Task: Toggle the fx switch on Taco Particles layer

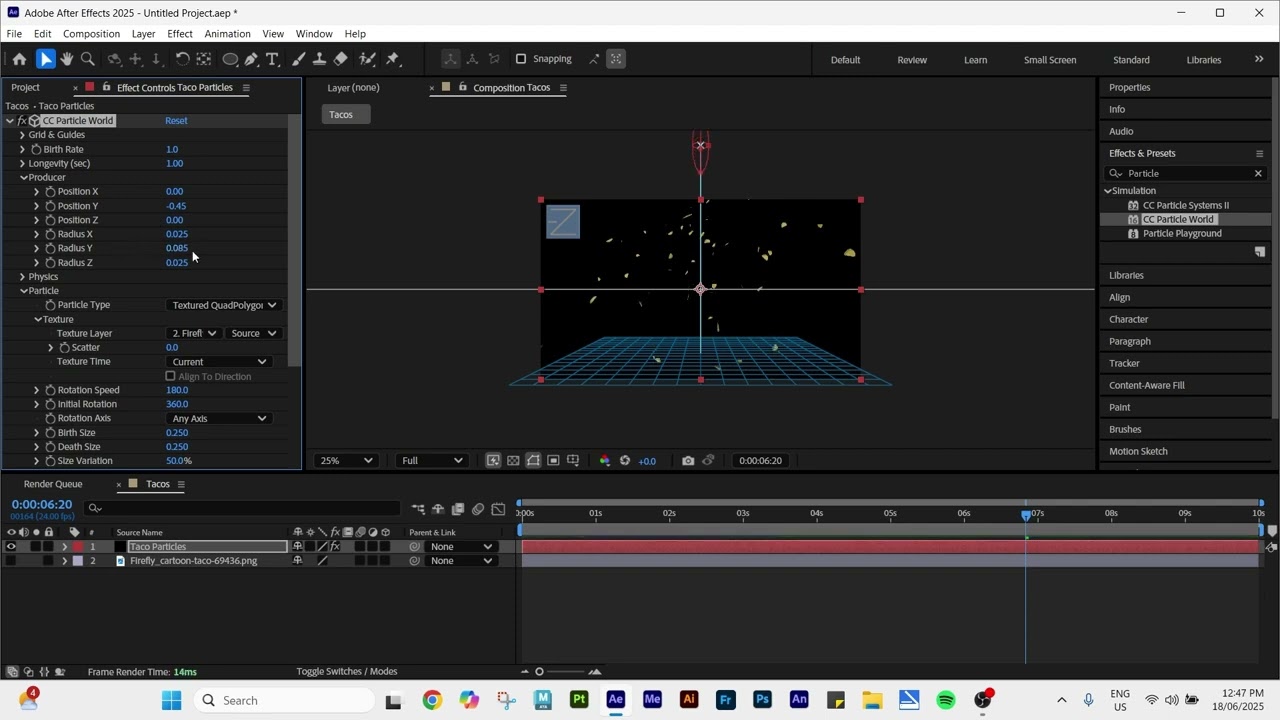Action: (335, 547)
